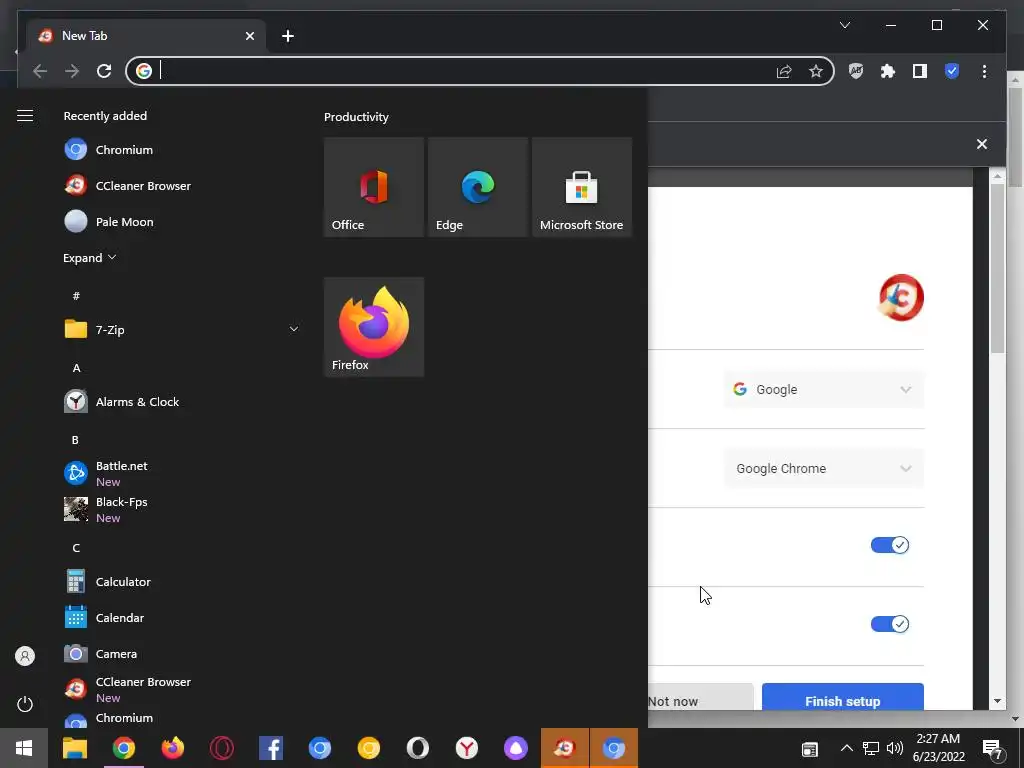Jump to letter B section header
1024x768 pixels.
75,440
